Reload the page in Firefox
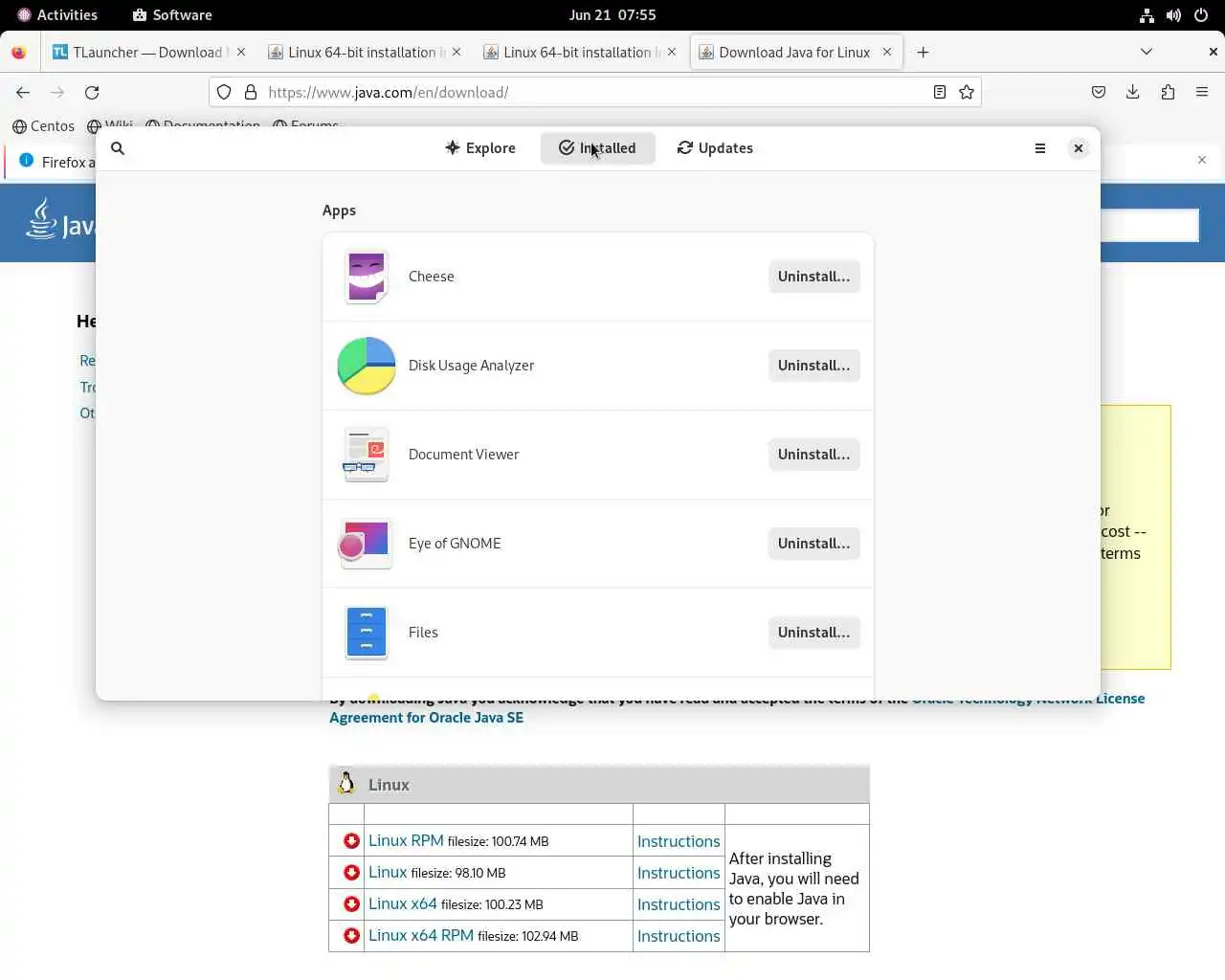 (92, 92)
